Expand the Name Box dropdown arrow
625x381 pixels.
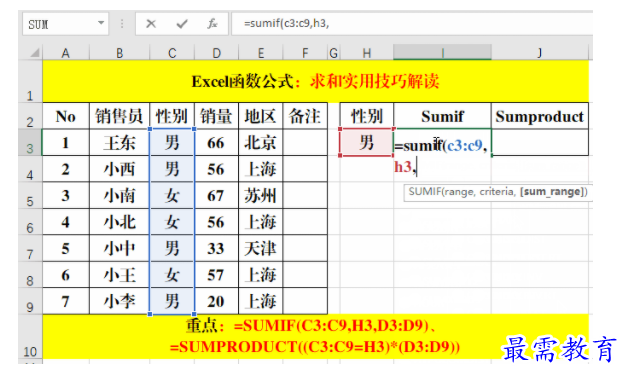(101, 23)
